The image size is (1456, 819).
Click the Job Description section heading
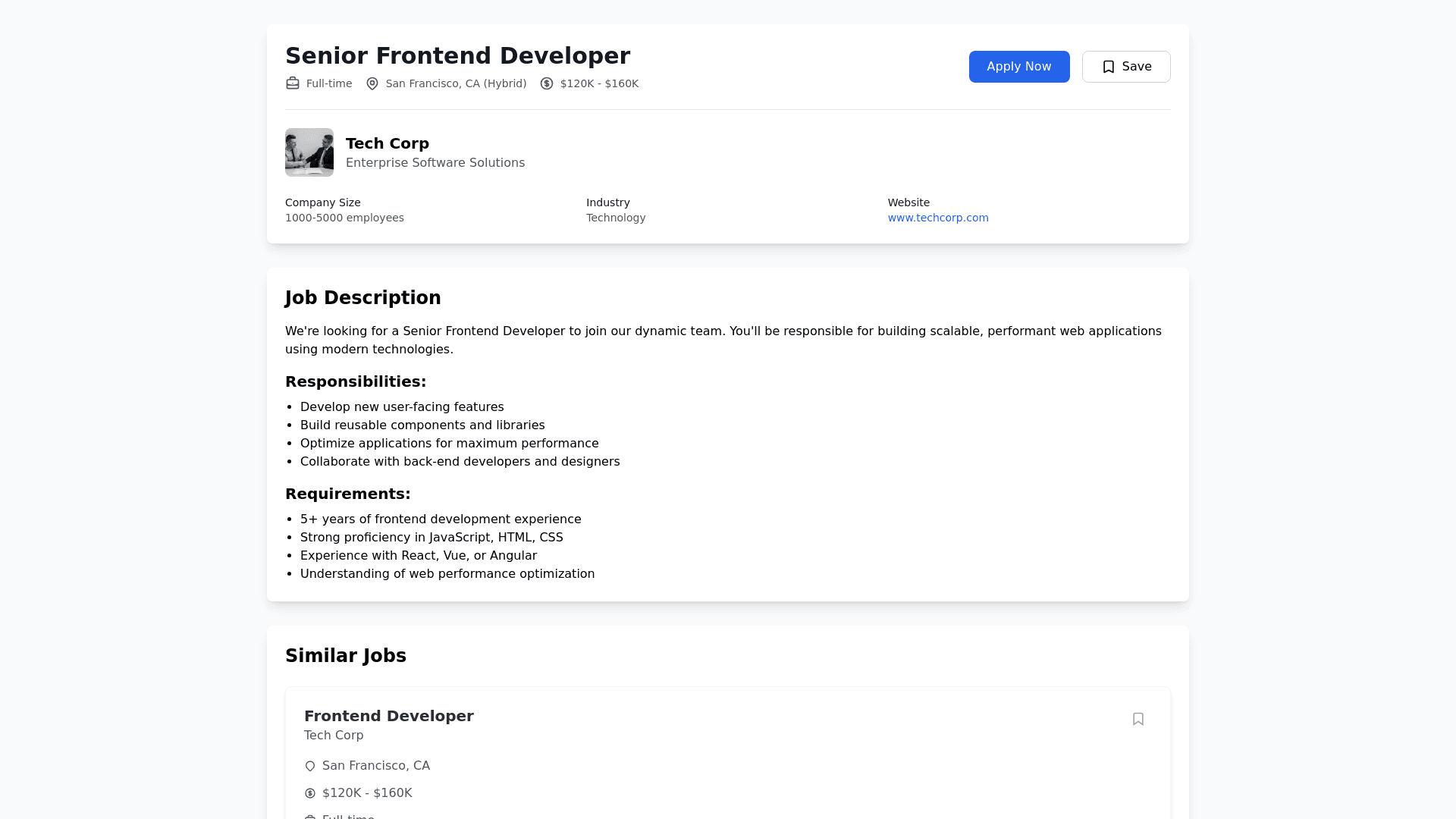362,298
